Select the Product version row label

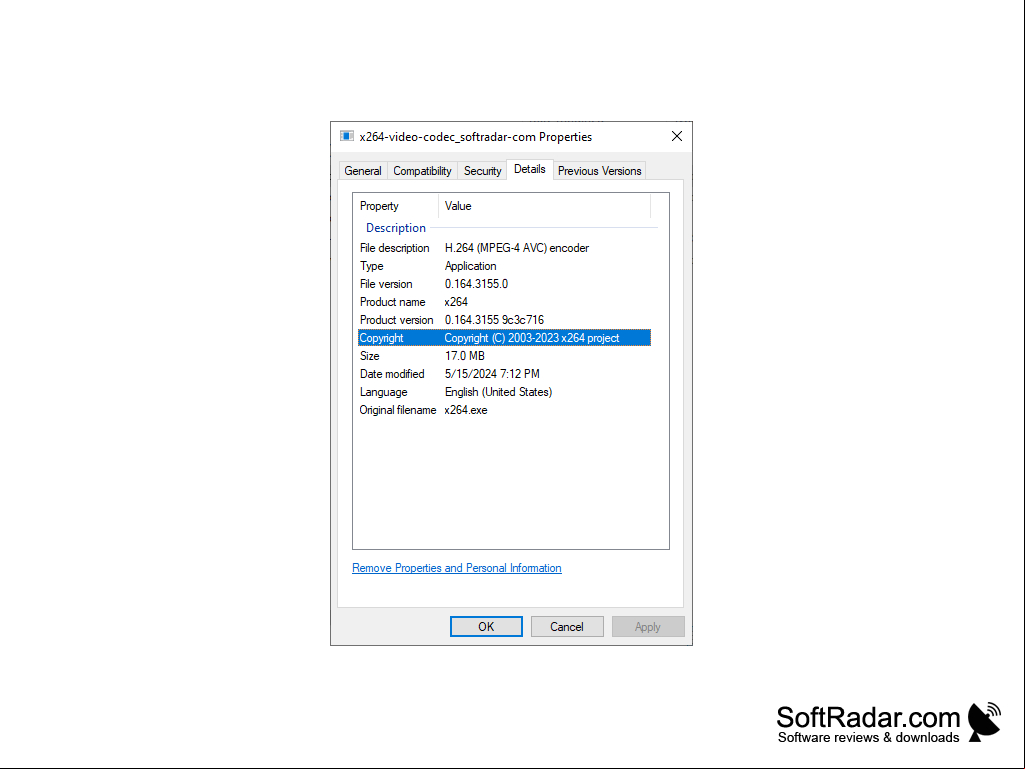(396, 320)
